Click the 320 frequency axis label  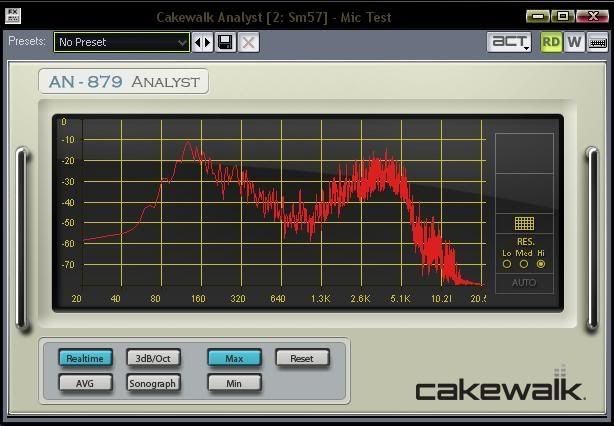(238, 298)
